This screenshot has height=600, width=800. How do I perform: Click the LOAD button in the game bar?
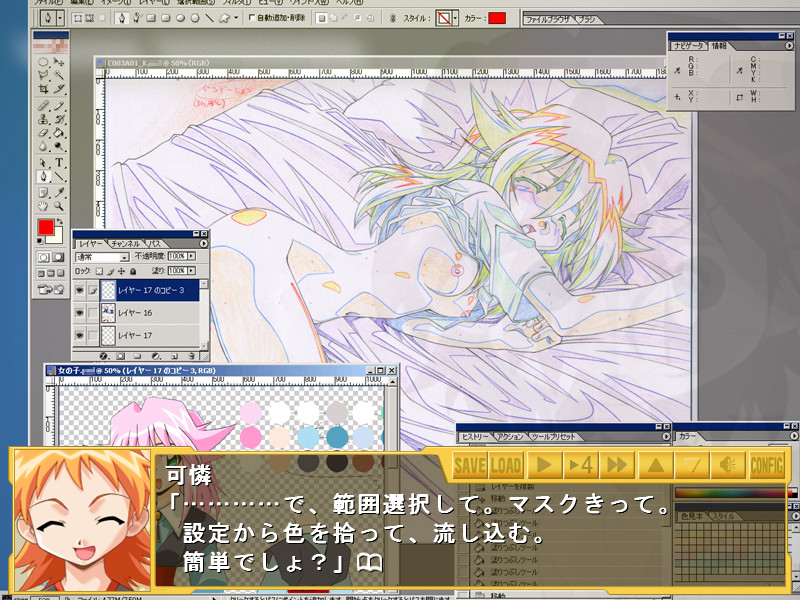(506, 465)
